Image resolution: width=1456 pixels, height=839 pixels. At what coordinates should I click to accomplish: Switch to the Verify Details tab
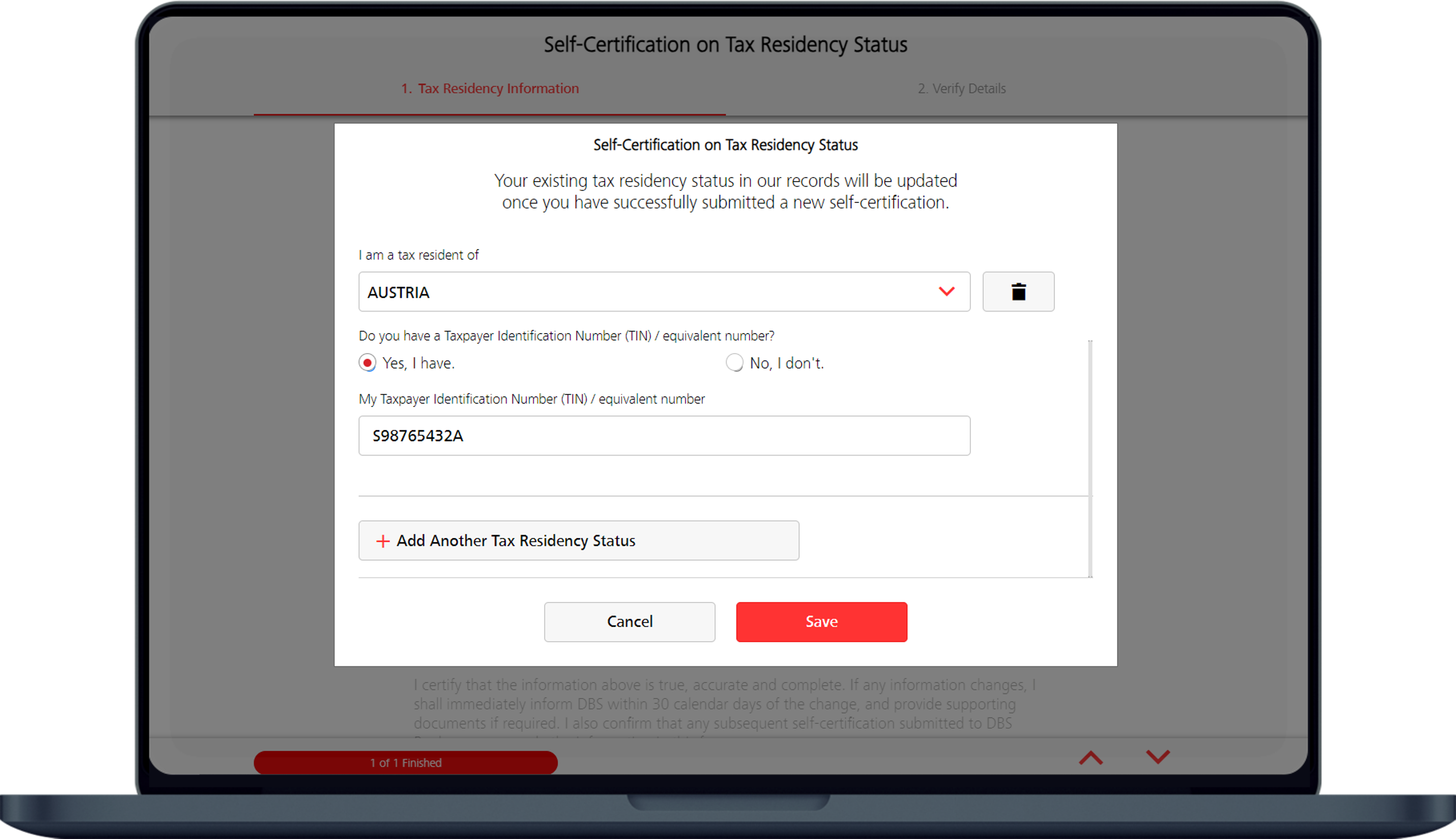961,89
